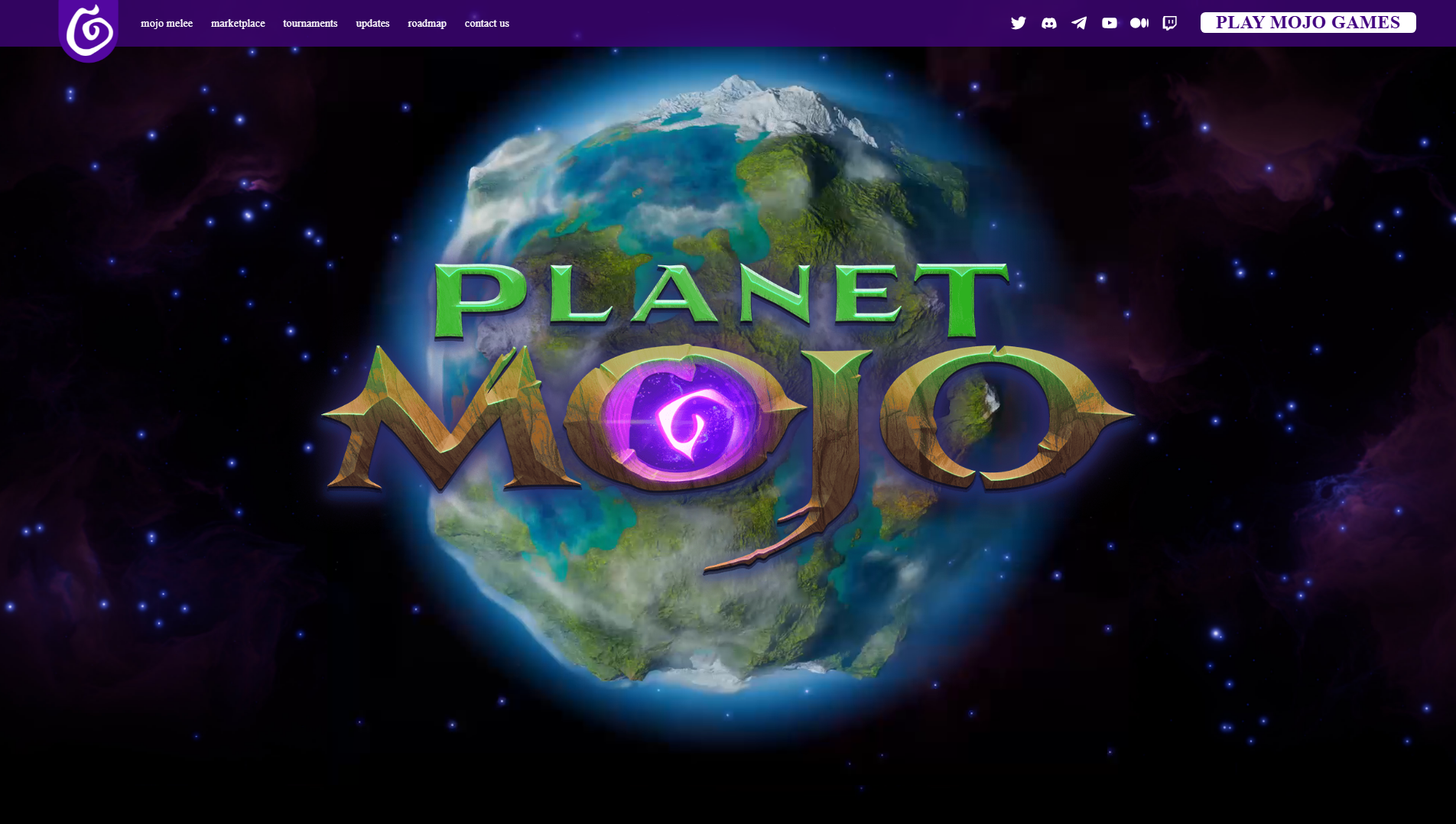Open the Twitter profile icon
This screenshot has height=824, width=1456.
(x=1019, y=23)
